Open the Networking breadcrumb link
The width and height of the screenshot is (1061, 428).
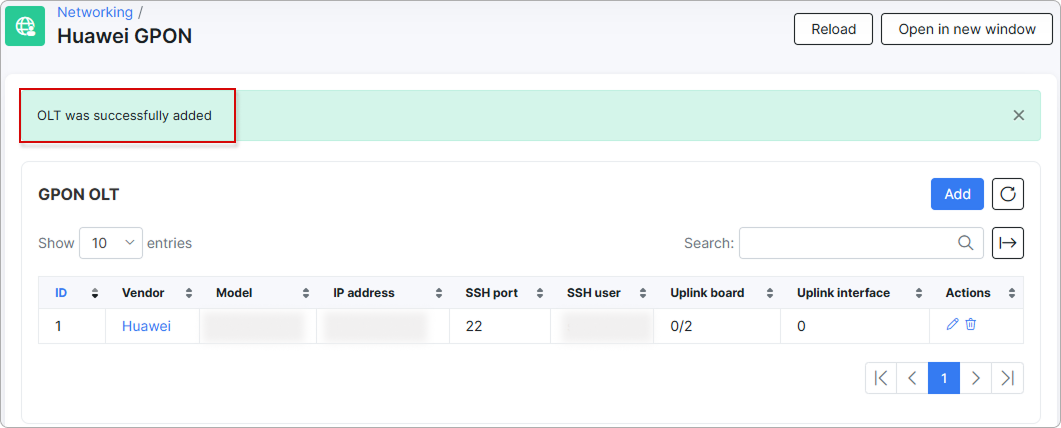95,12
